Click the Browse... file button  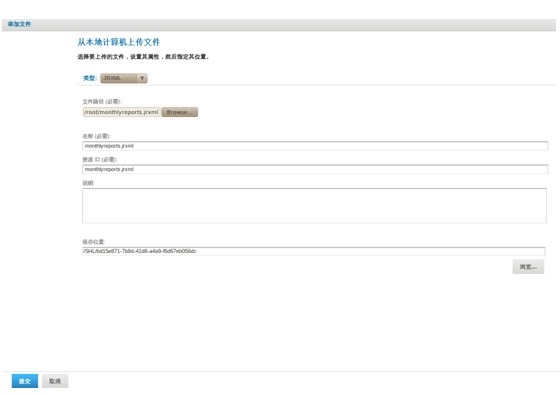click(180, 112)
